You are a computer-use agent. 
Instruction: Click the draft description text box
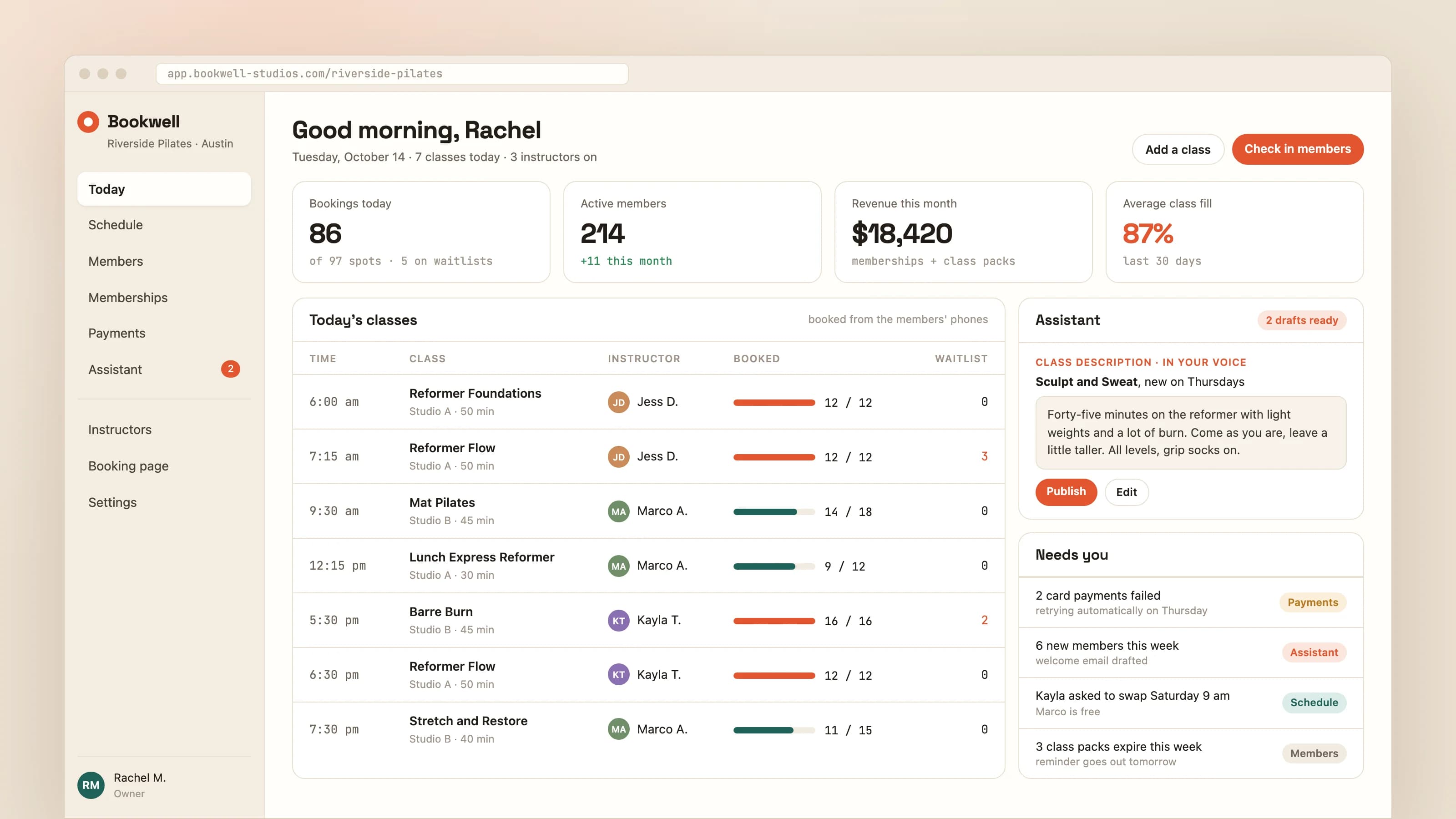click(1190, 432)
